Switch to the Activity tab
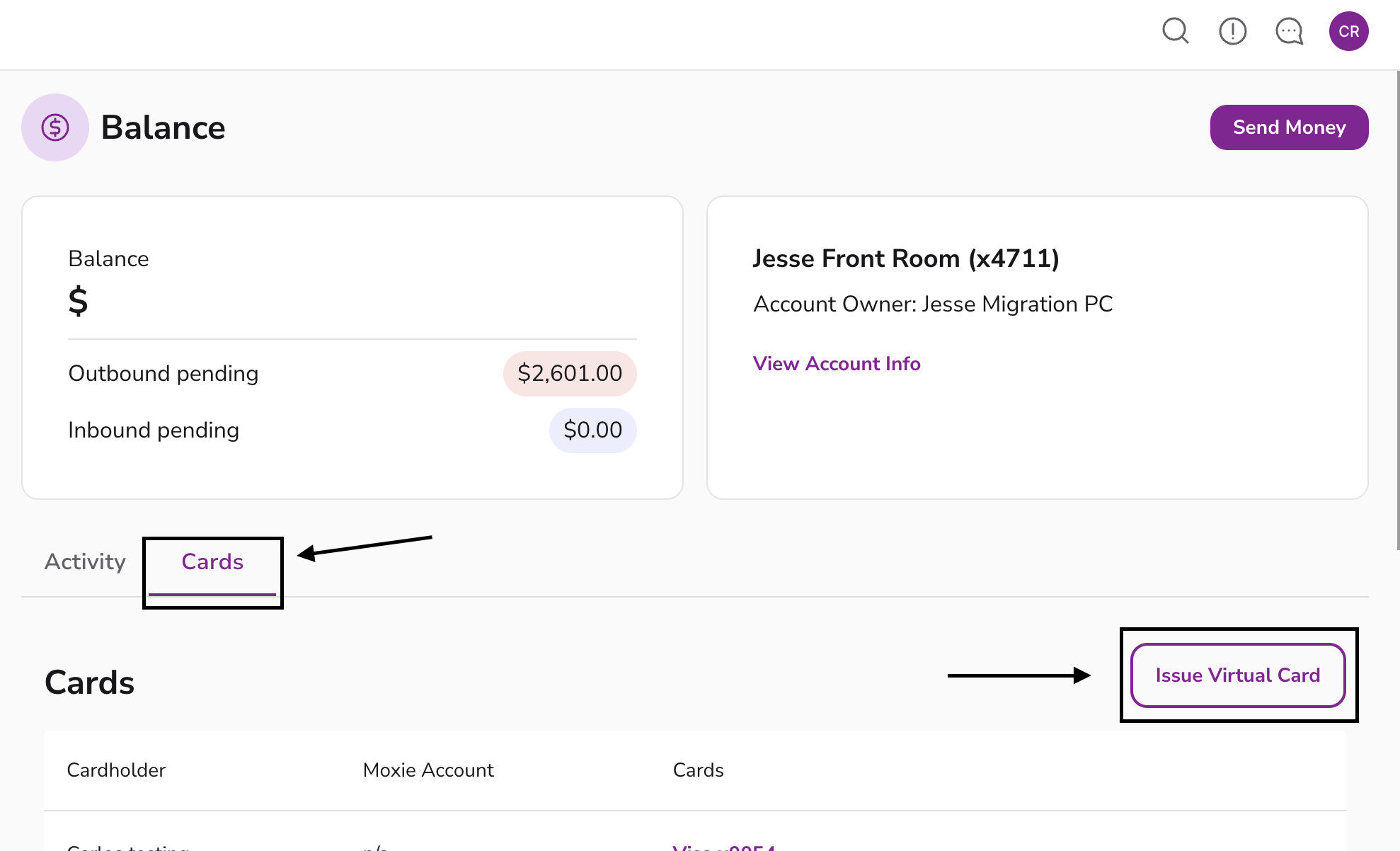Image resolution: width=1400 pixels, height=851 pixels. 85,561
